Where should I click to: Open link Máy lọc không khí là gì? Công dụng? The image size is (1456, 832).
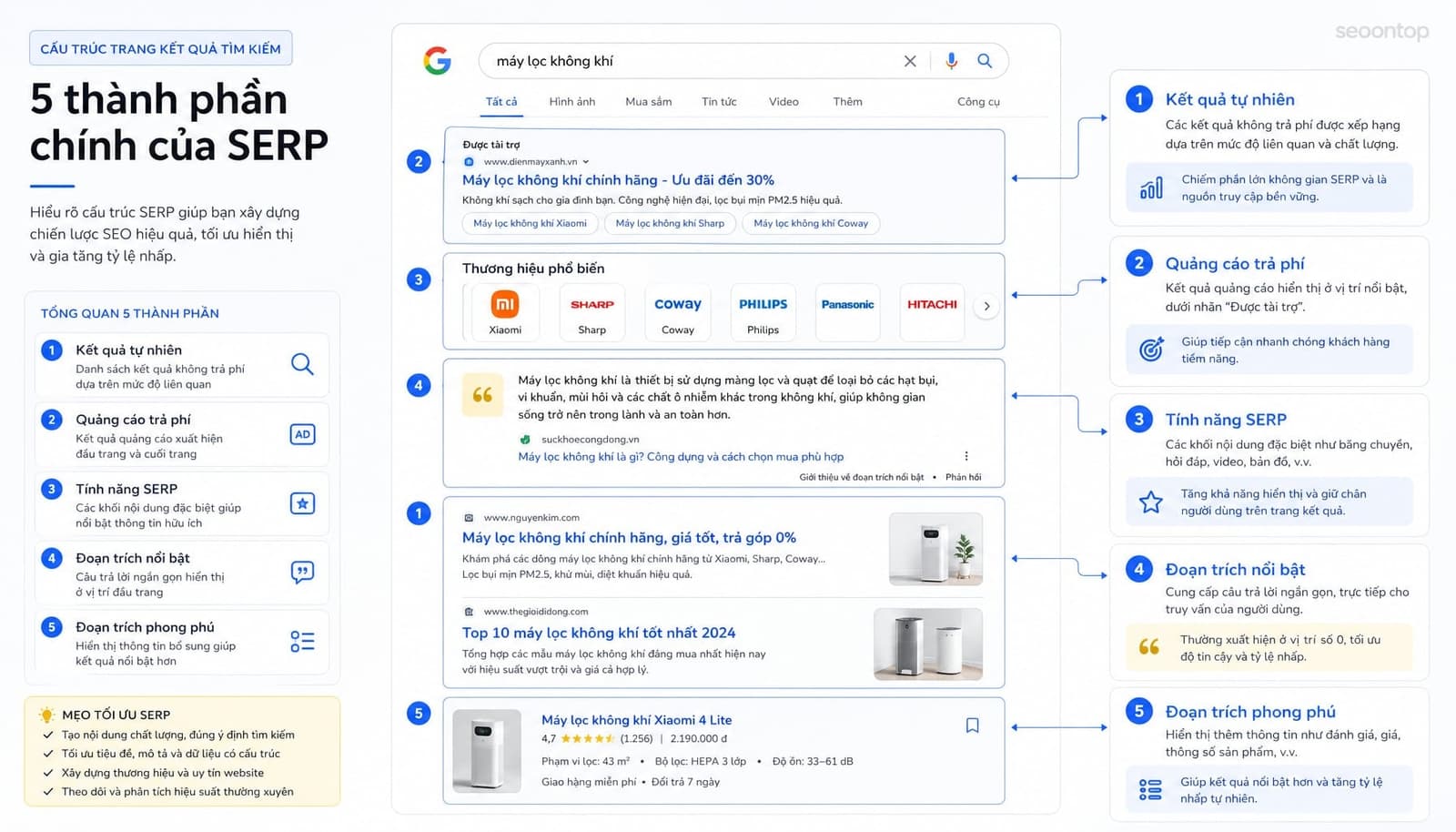tap(681, 457)
